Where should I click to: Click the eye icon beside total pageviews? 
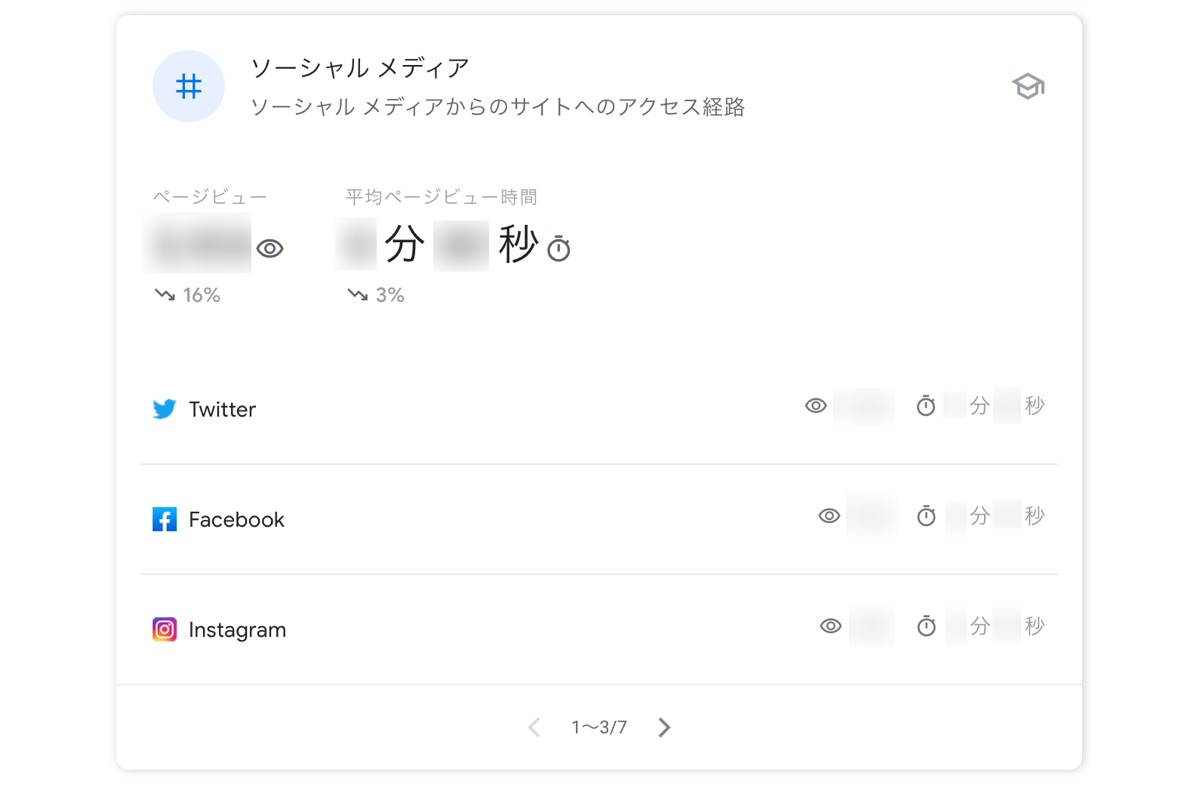[x=270, y=249]
